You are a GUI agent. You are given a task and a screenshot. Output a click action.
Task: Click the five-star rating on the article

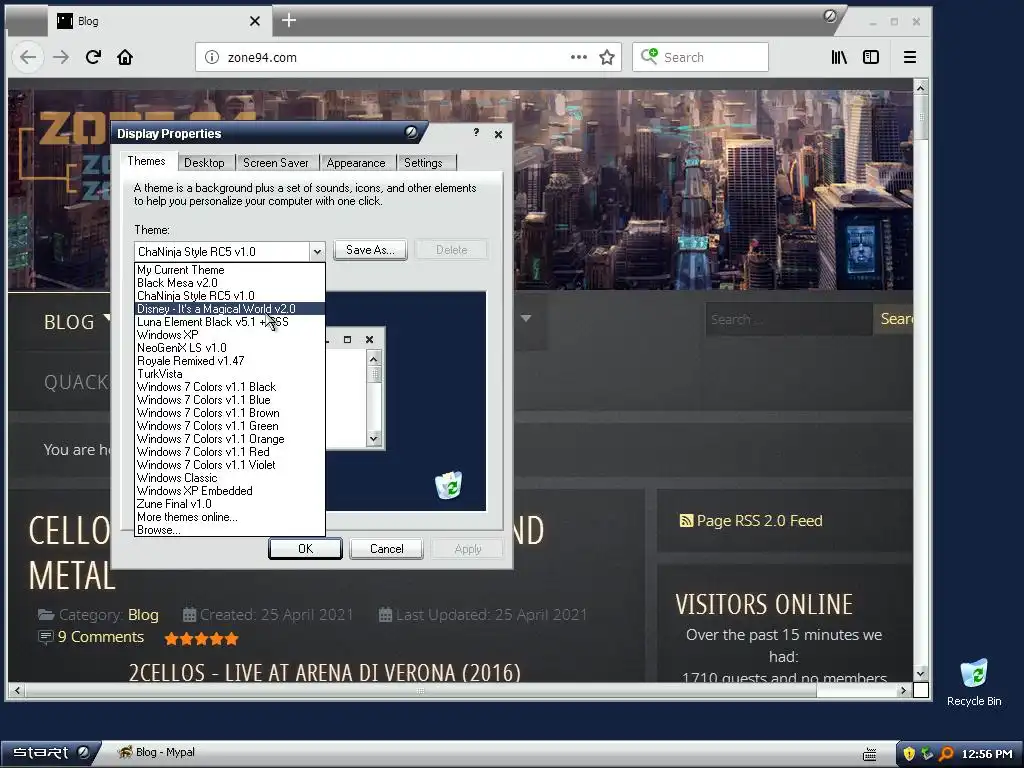tap(201, 639)
